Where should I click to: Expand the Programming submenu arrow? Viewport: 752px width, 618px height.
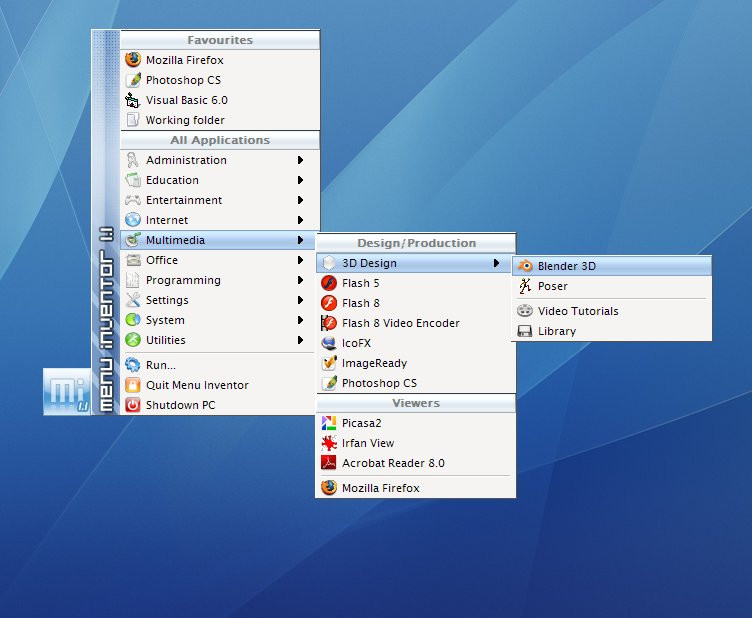click(x=300, y=280)
